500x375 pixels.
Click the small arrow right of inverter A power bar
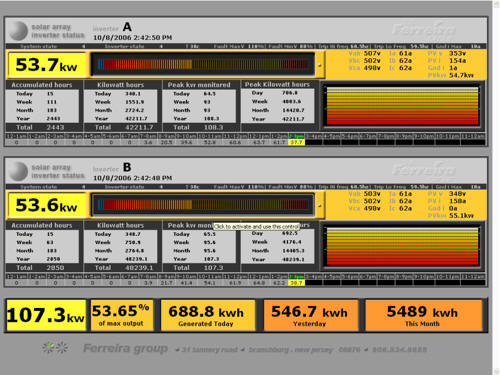319,65
